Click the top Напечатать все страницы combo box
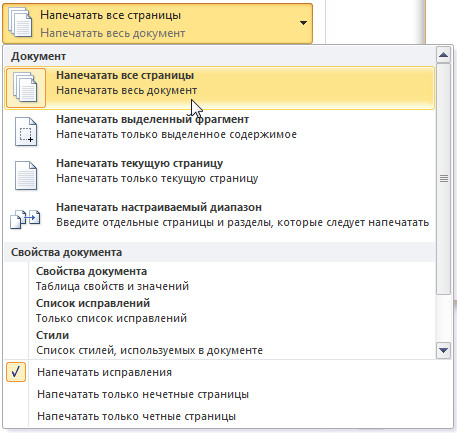This screenshot has height=433, width=457. (x=157, y=23)
